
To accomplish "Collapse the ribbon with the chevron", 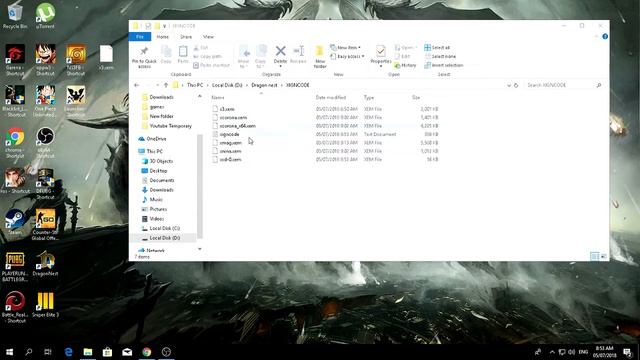I will tap(596, 37).
